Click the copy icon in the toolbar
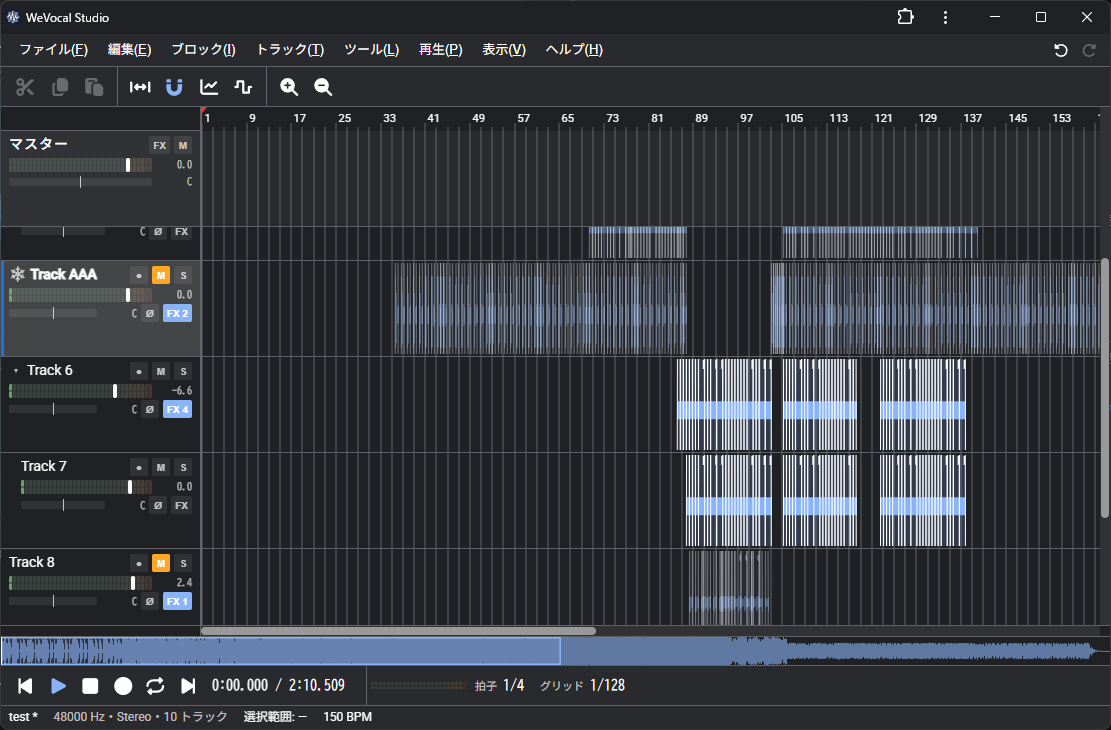The image size is (1111, 730). (60, 87)
